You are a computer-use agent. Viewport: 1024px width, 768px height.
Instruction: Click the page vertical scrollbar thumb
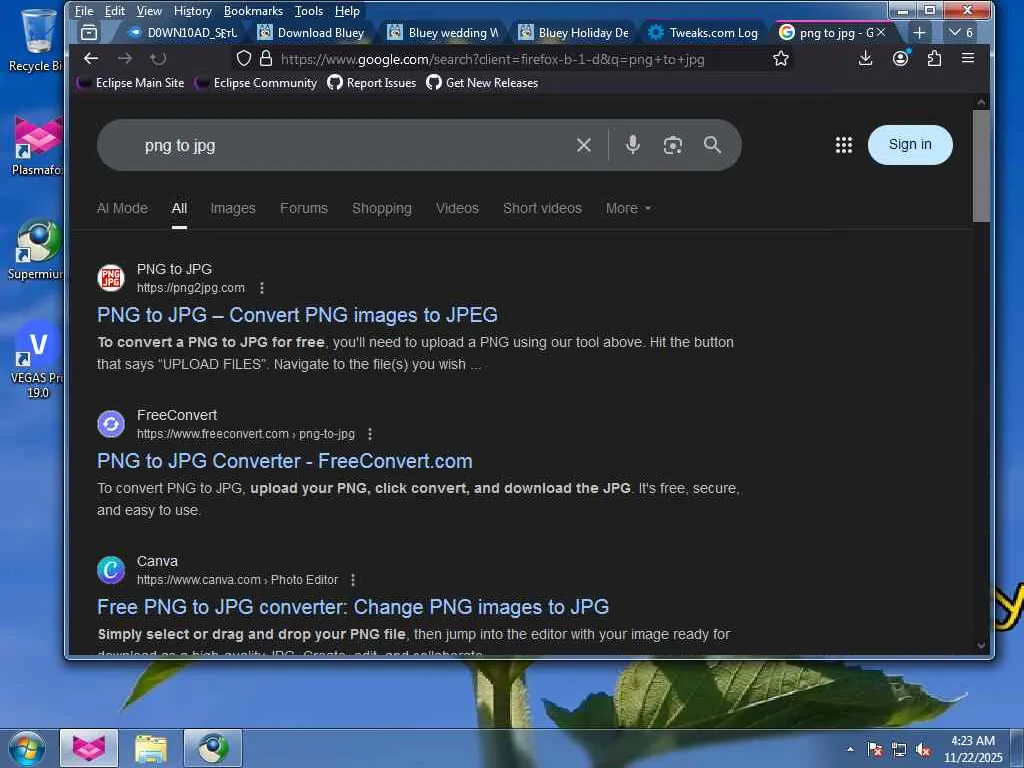[981, 166]
